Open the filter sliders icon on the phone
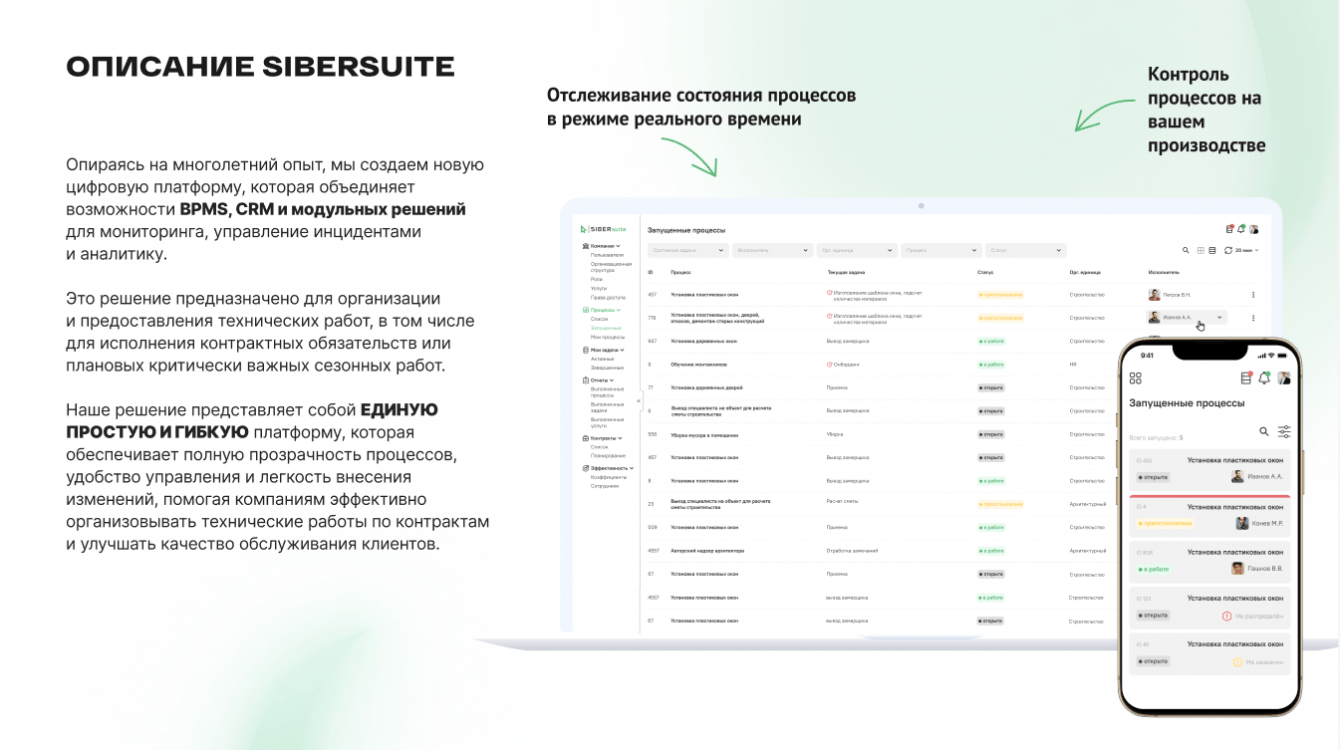Image resolution: width=1340 pixels, height=750 pixels. coord(1284,431)
